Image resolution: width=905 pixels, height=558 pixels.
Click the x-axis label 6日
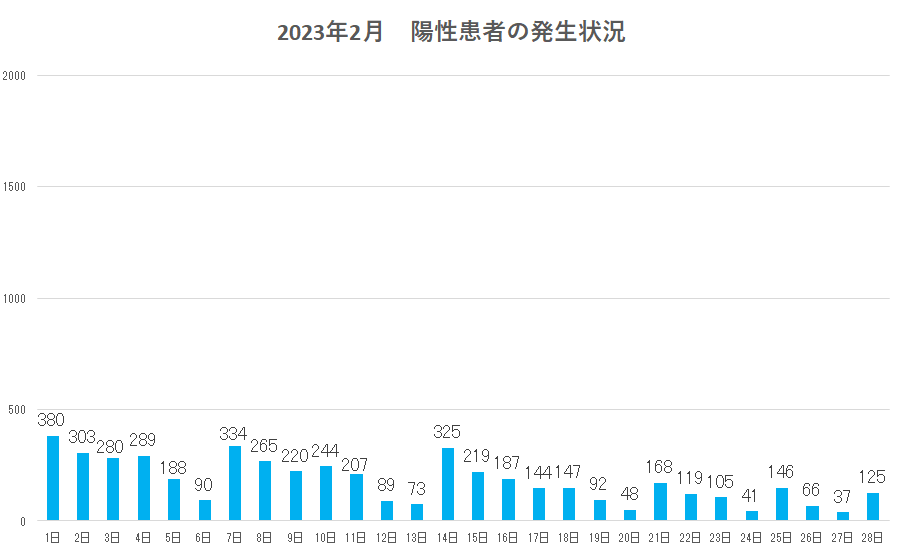[203, 538]
